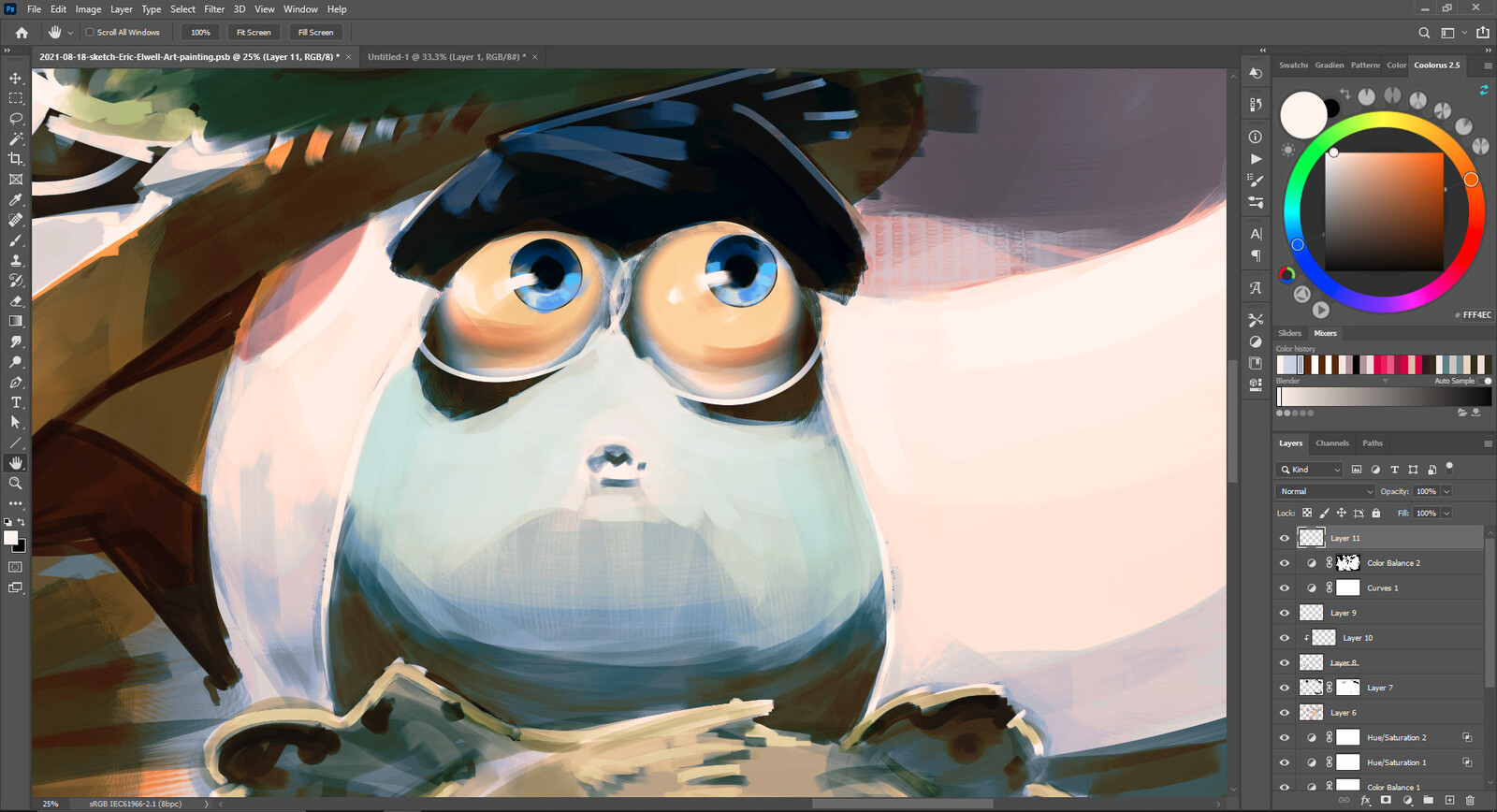This screenshot has width=1497, height=812.
Task: Open the Image menu
Action: coord(88,9)
